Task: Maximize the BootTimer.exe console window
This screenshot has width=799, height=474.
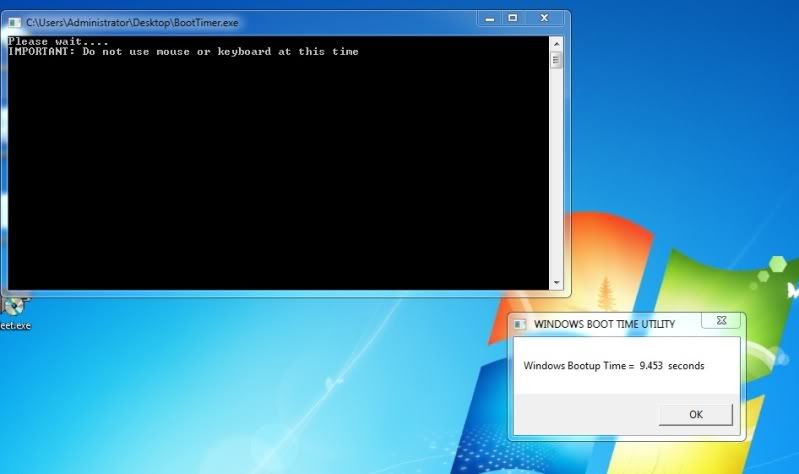Action: [513, 18]
